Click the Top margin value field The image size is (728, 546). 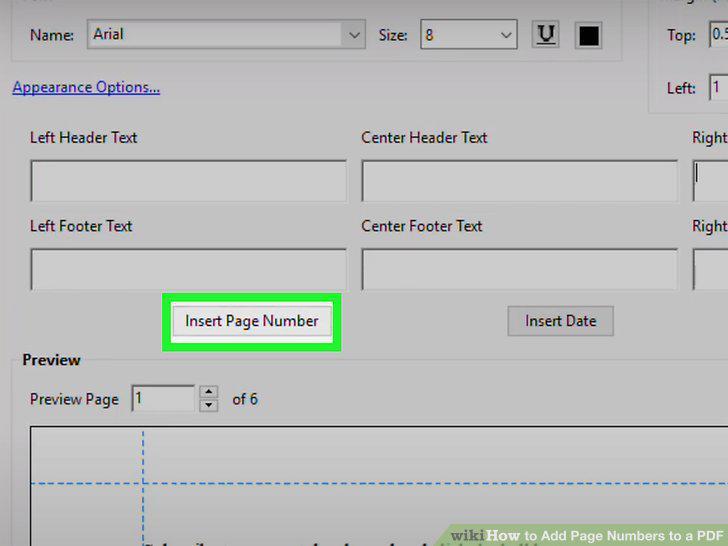[x=718, y=34]
